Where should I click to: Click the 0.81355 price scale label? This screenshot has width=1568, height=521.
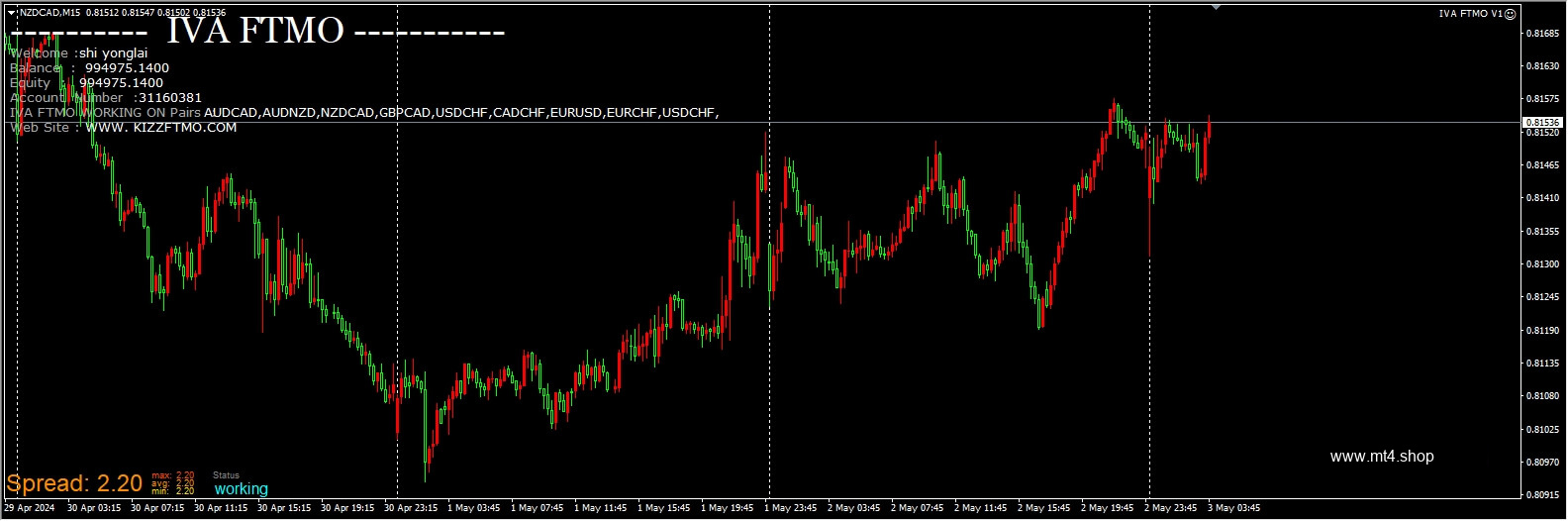click(1543, 232)
